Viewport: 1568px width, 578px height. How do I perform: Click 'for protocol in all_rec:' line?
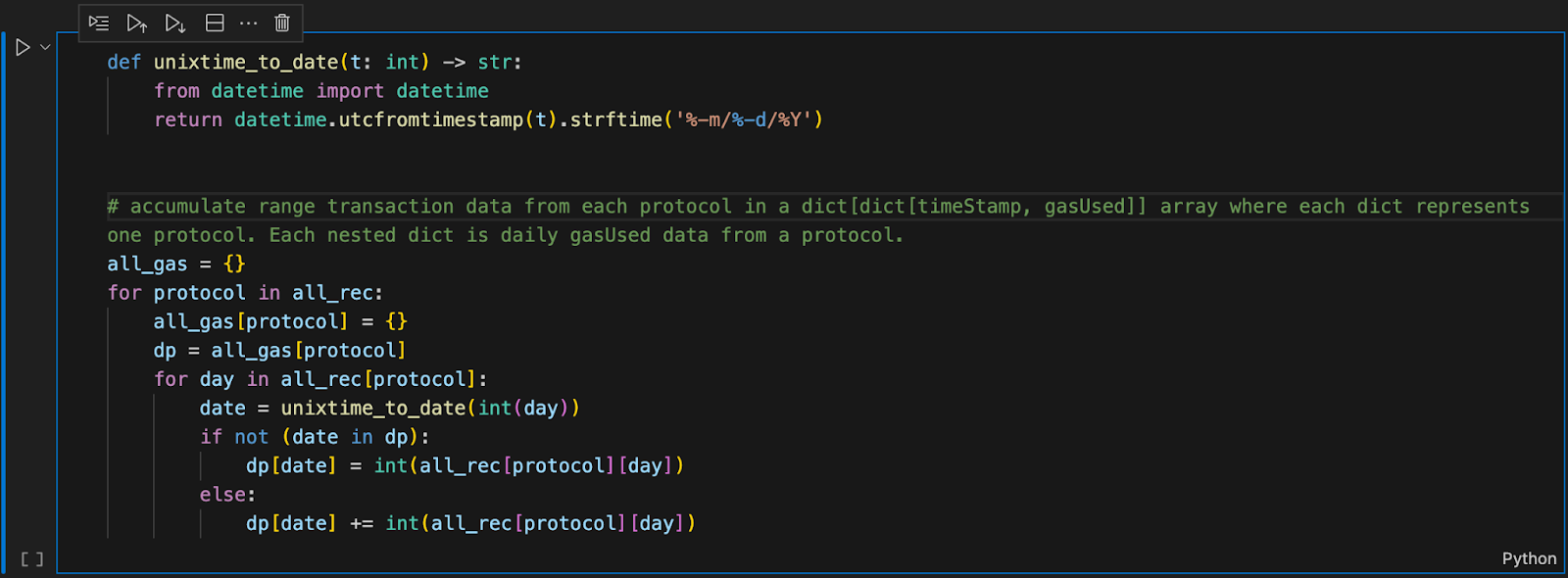point(245,293)
